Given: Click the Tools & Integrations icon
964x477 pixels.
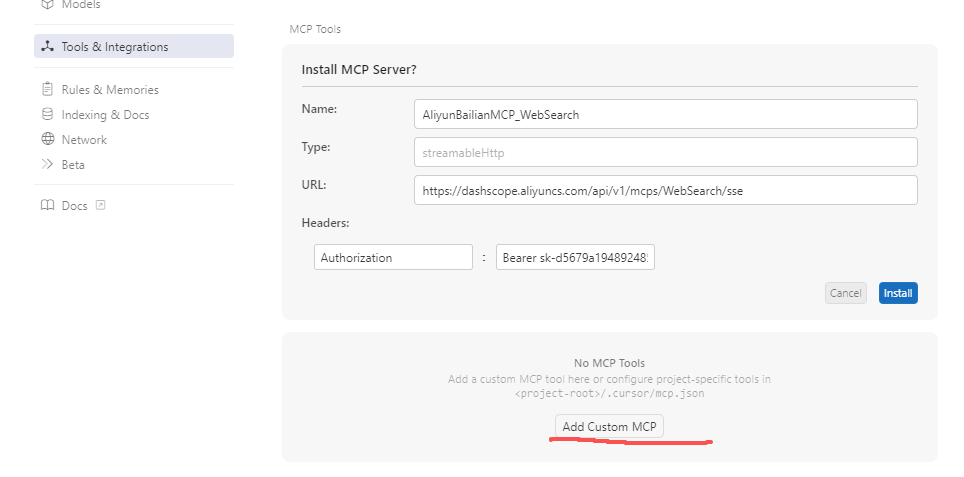Looking at the screenshot, I should pyautogui.click(x=47, y=46).
